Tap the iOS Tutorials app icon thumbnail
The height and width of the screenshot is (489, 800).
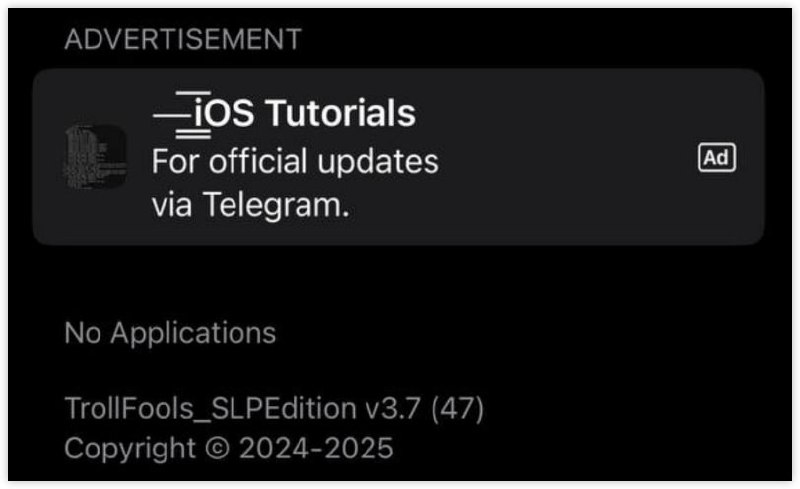tap(95, 157)
